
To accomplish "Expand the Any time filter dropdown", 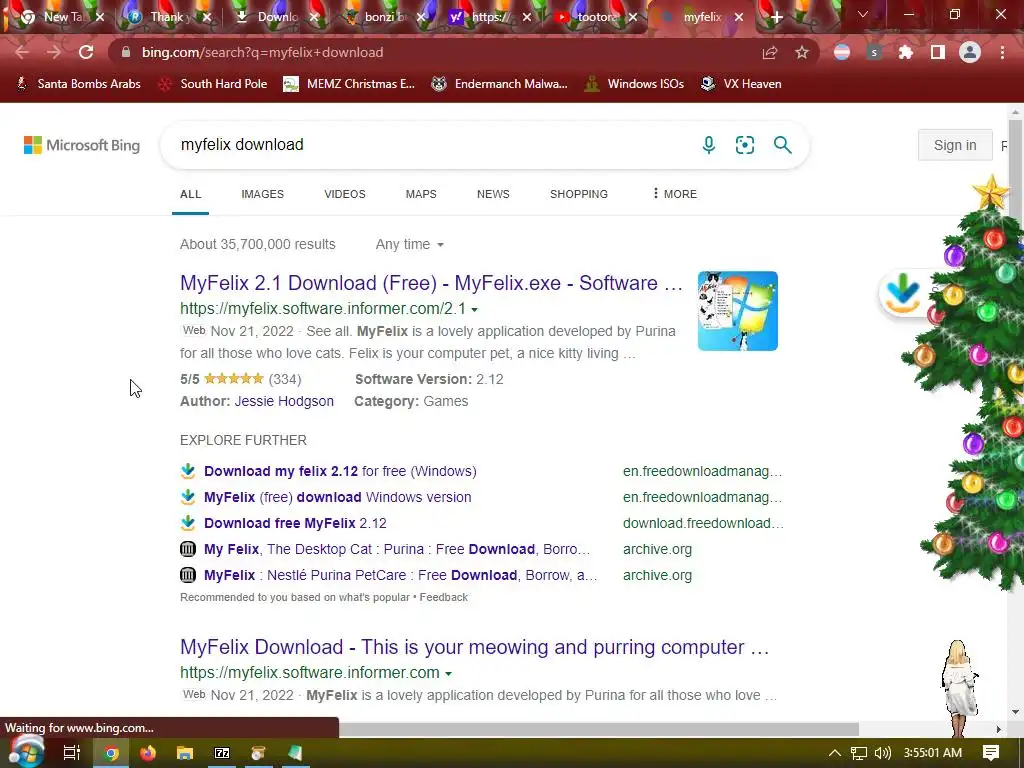I will (x=409, y=244).
